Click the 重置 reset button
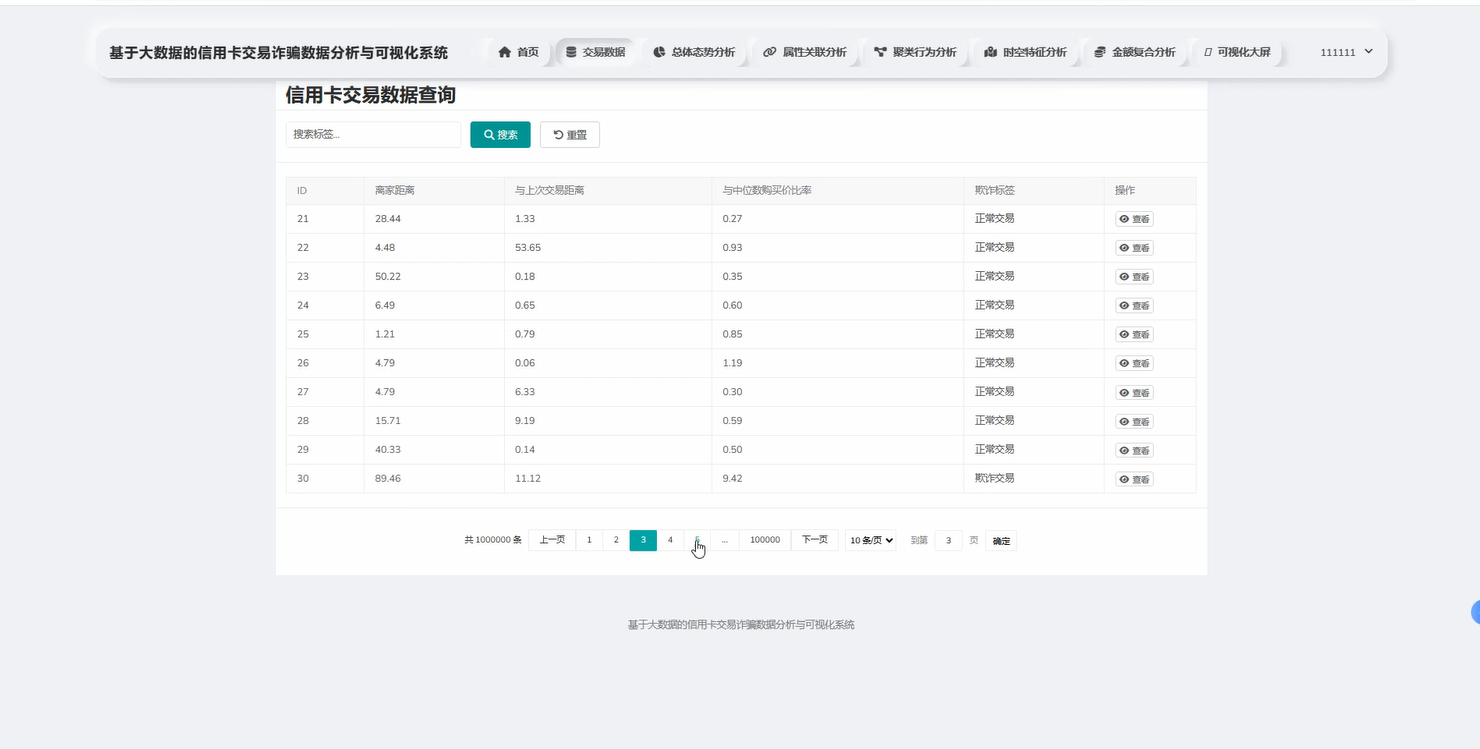1480x749 pixels. pos(570,135)
